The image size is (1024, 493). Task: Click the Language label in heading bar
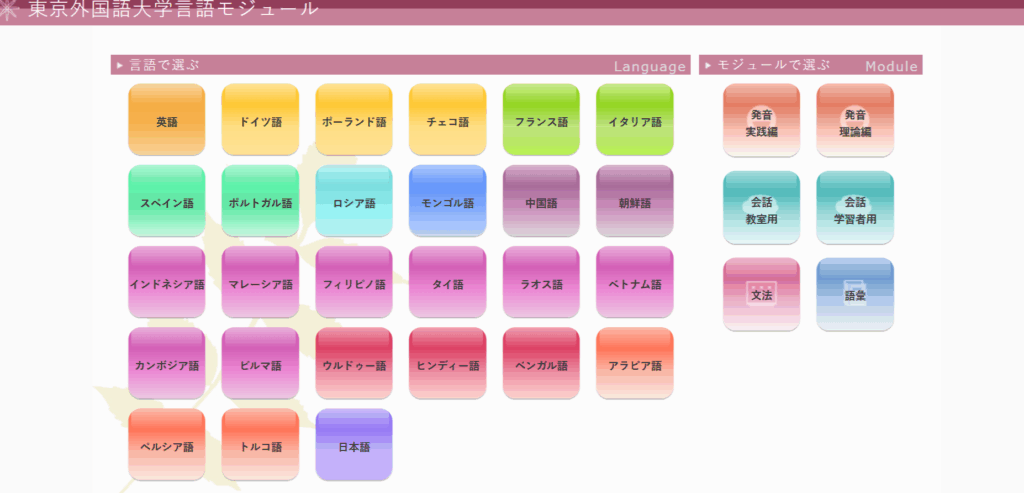click(x=650, y=66)
